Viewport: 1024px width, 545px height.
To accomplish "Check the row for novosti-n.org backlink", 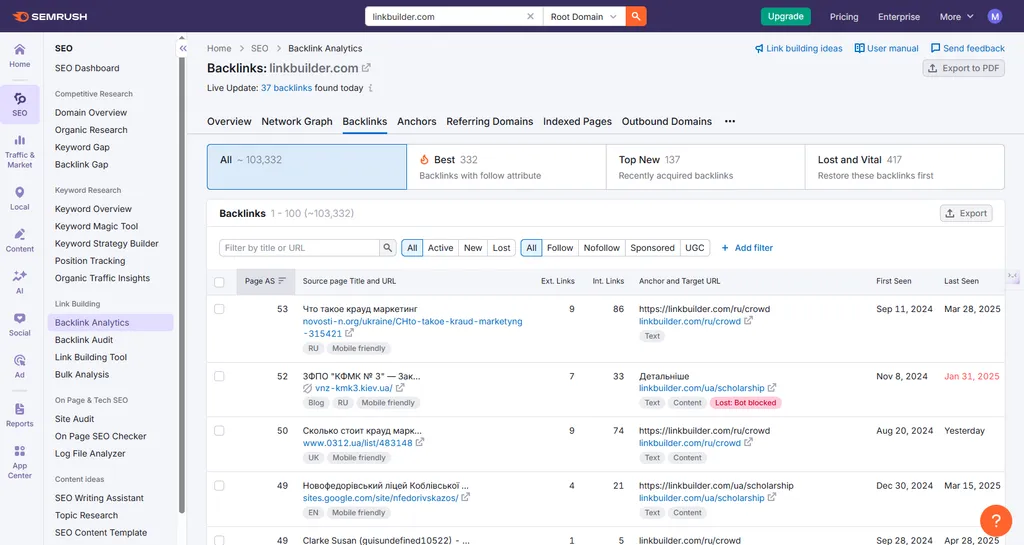I will (x=219, y=309).
